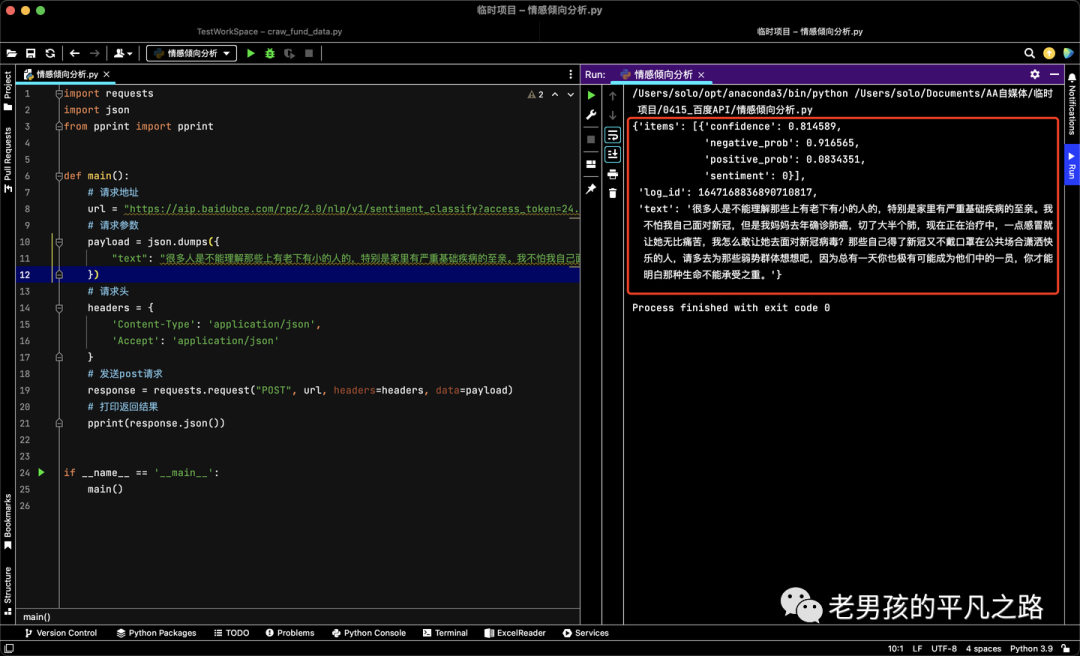Screen dimensions: 1080x656
Task: Open Run panel settings gear
Action: pos(1035,74)
